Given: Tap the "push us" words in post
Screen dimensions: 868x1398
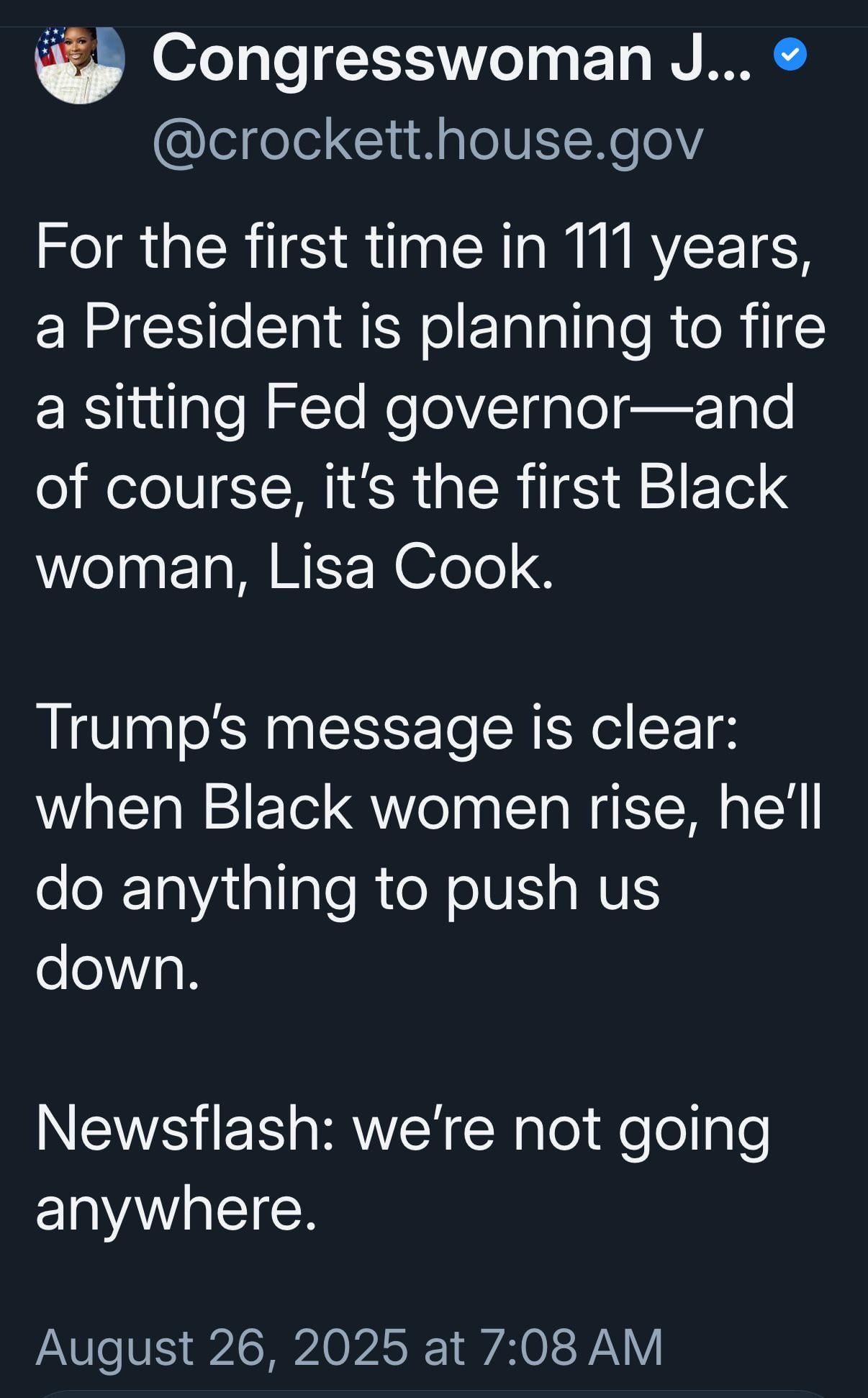Looking at the screenshot, I should [552, 890].
